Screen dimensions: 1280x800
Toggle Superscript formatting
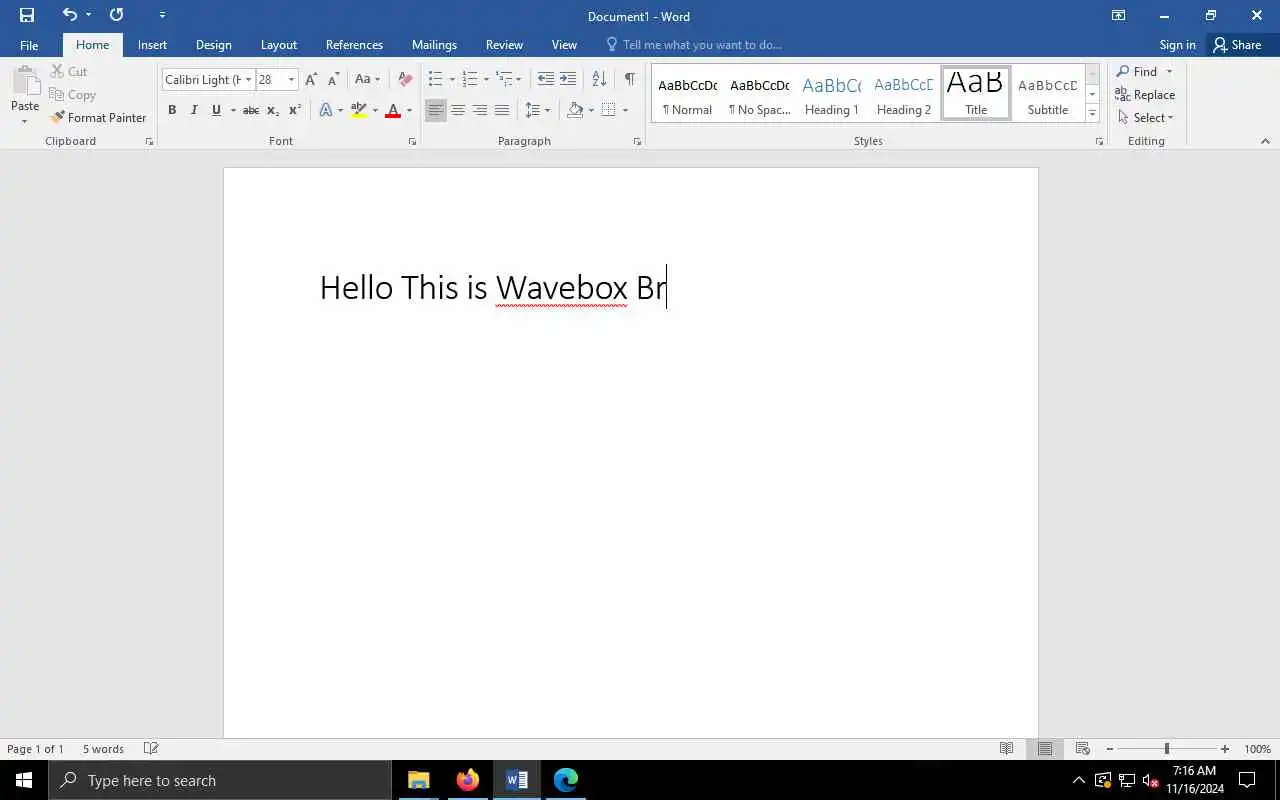(295, 110)
